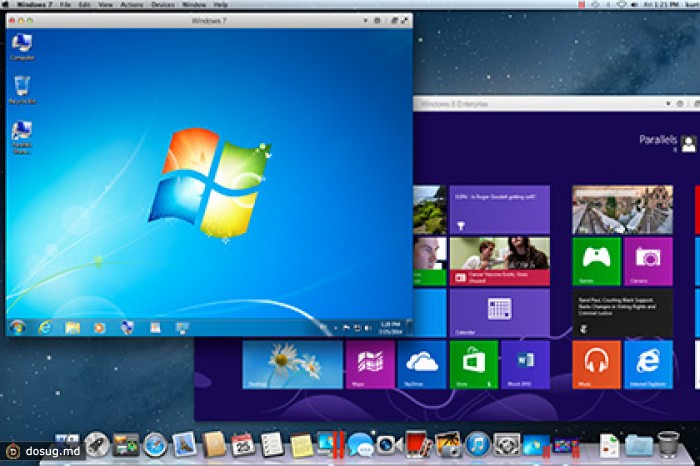Click Parallels user account avatar
Screen dimensions: 700x466
[x=689, y=144]
